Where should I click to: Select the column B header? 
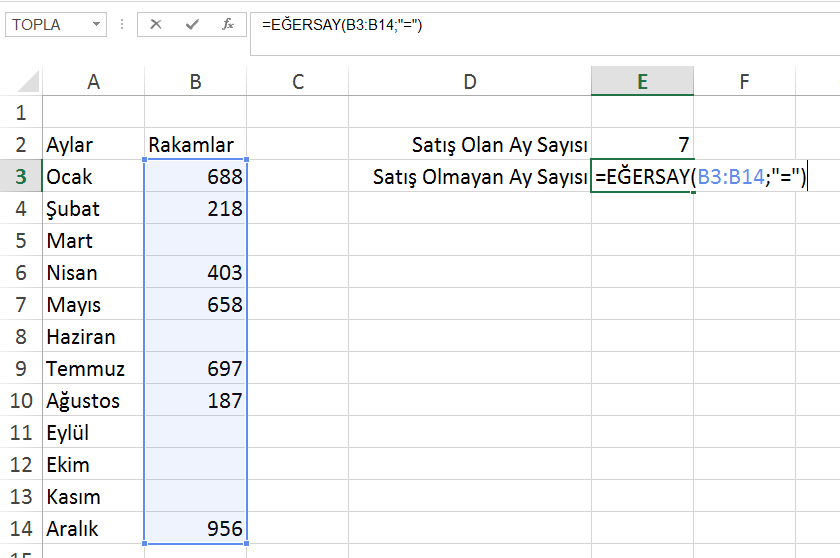196,82
